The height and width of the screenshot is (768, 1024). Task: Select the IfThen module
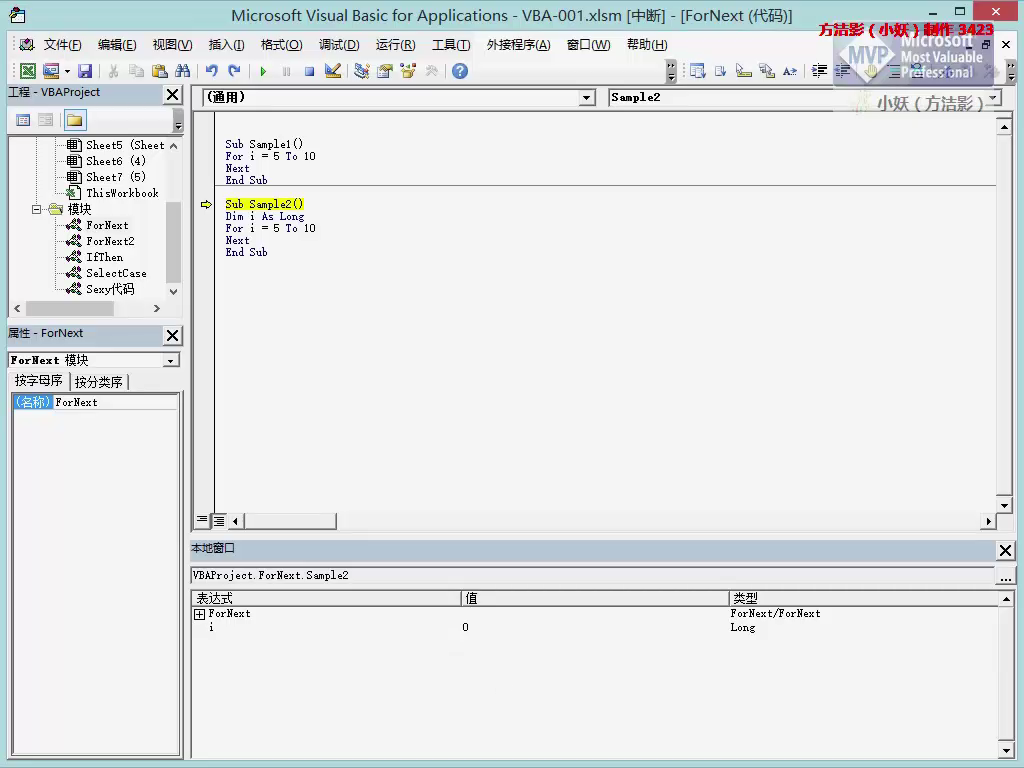pyautogui.click(x=104, y=257)
